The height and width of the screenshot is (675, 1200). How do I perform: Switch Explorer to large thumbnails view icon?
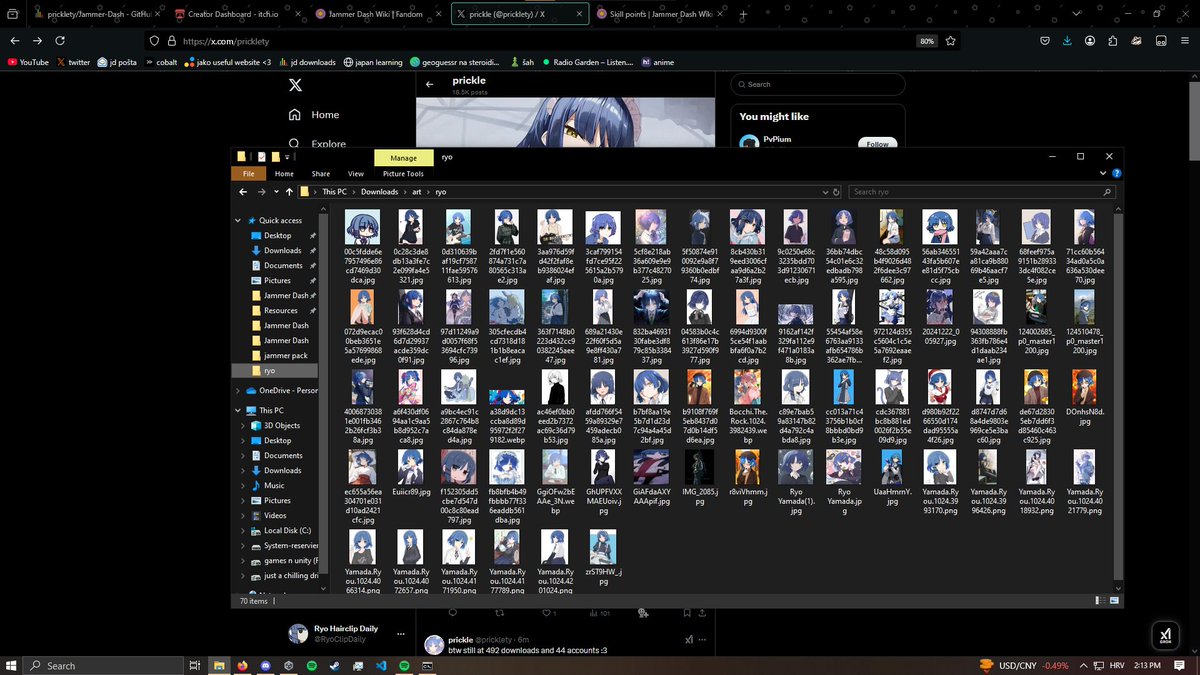coord(1115,601)
